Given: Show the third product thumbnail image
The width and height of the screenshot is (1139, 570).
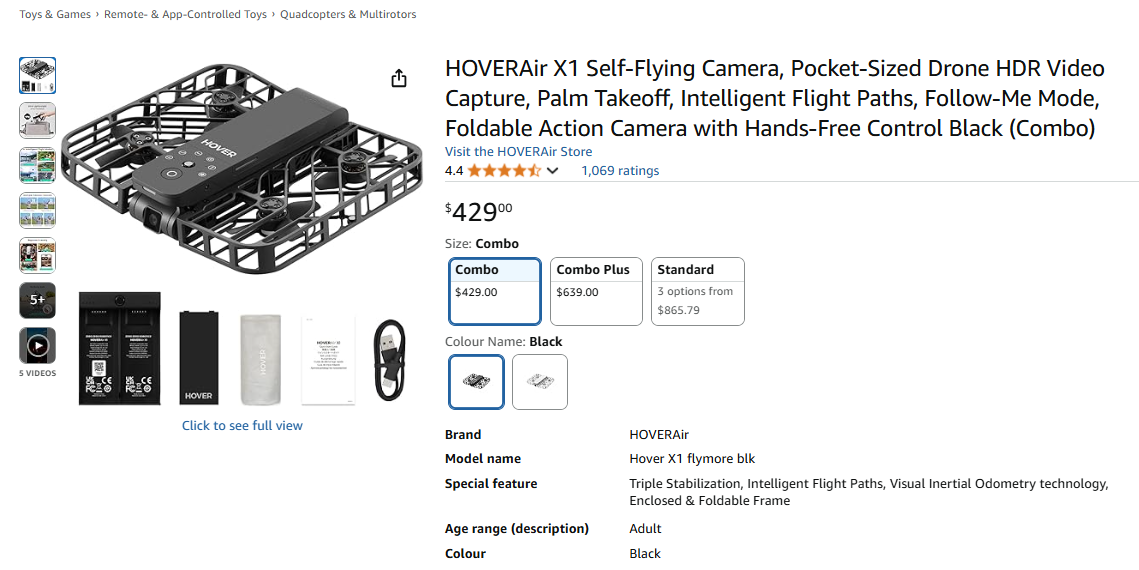Looking at the screenshot, I should [x=37, y=165].
